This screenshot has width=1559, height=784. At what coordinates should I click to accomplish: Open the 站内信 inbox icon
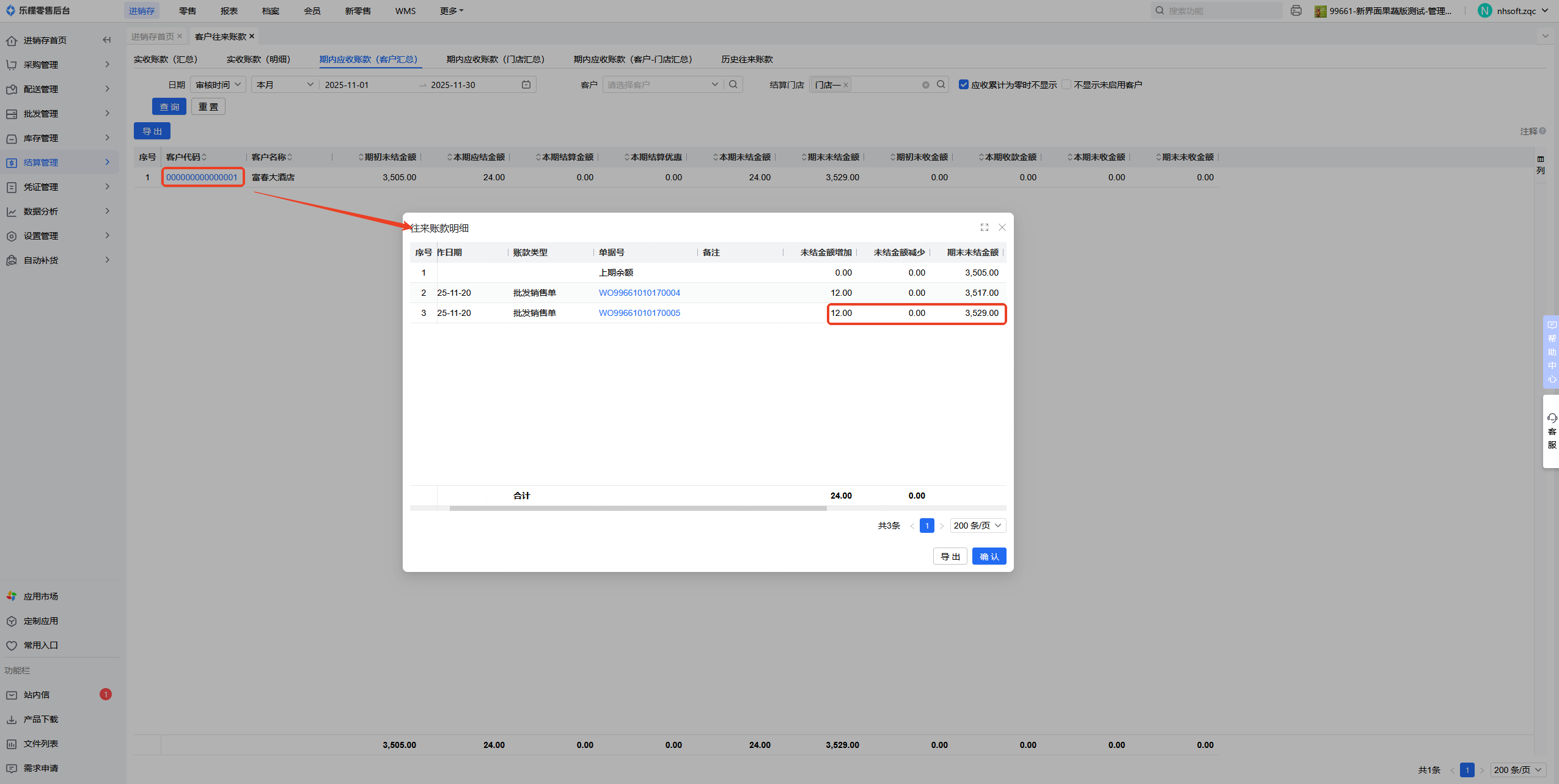click(12, 695)
